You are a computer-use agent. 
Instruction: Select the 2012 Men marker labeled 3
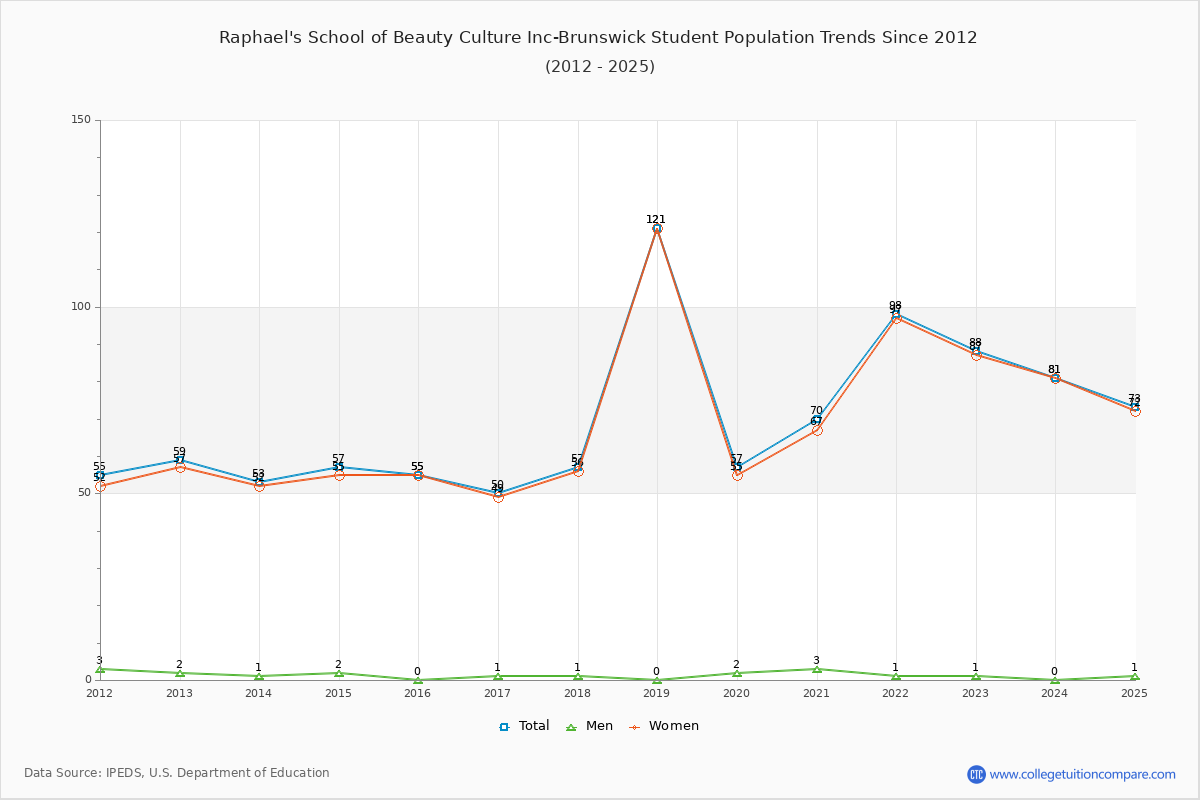coord(100,669)
